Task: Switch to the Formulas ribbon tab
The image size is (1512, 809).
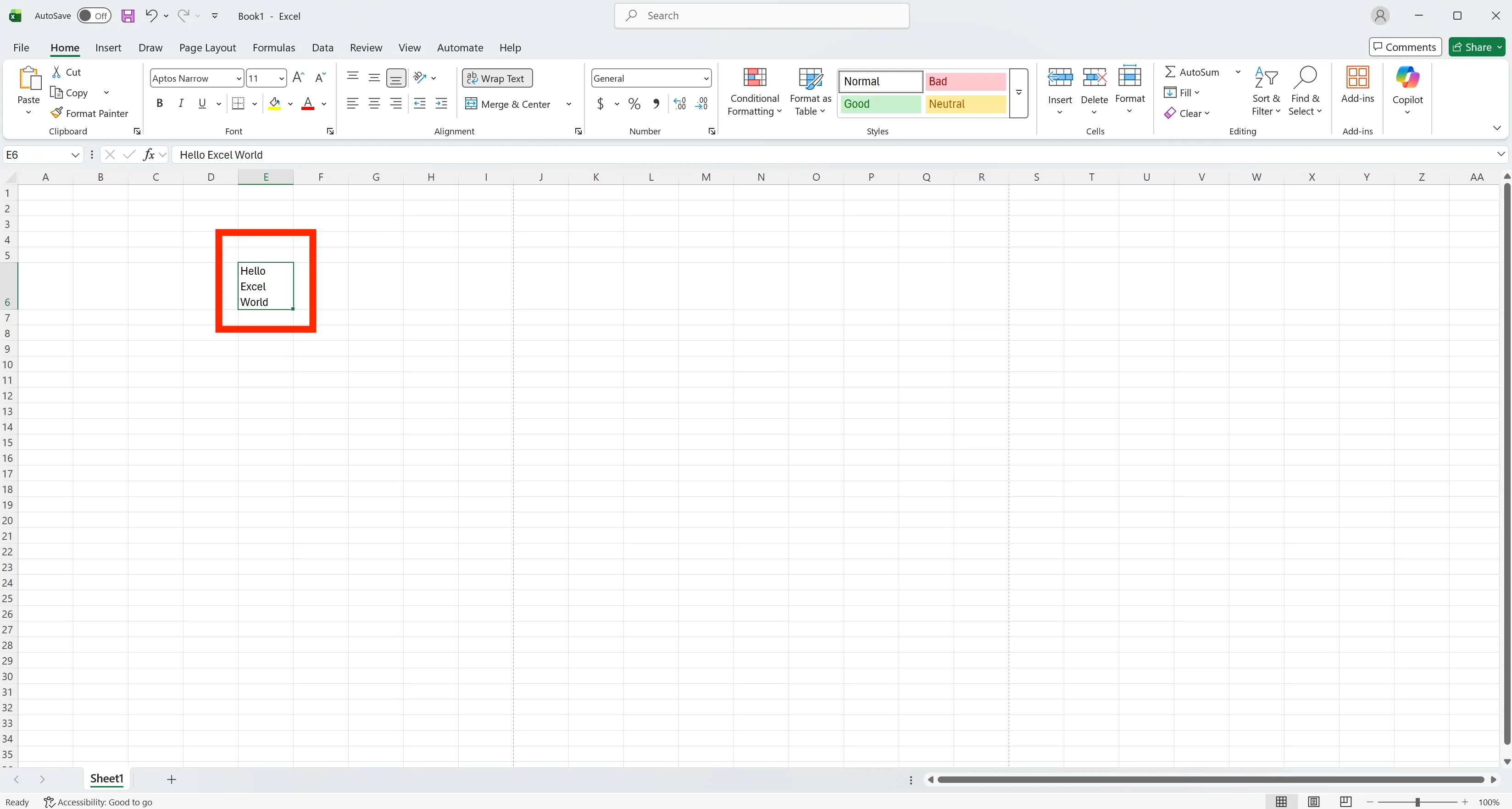Action: (x=273, y=48)
